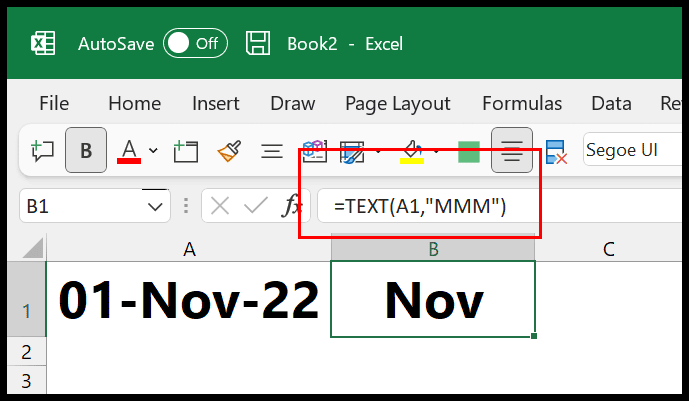Open the Segoe UI font box

[x=633, y=150]
